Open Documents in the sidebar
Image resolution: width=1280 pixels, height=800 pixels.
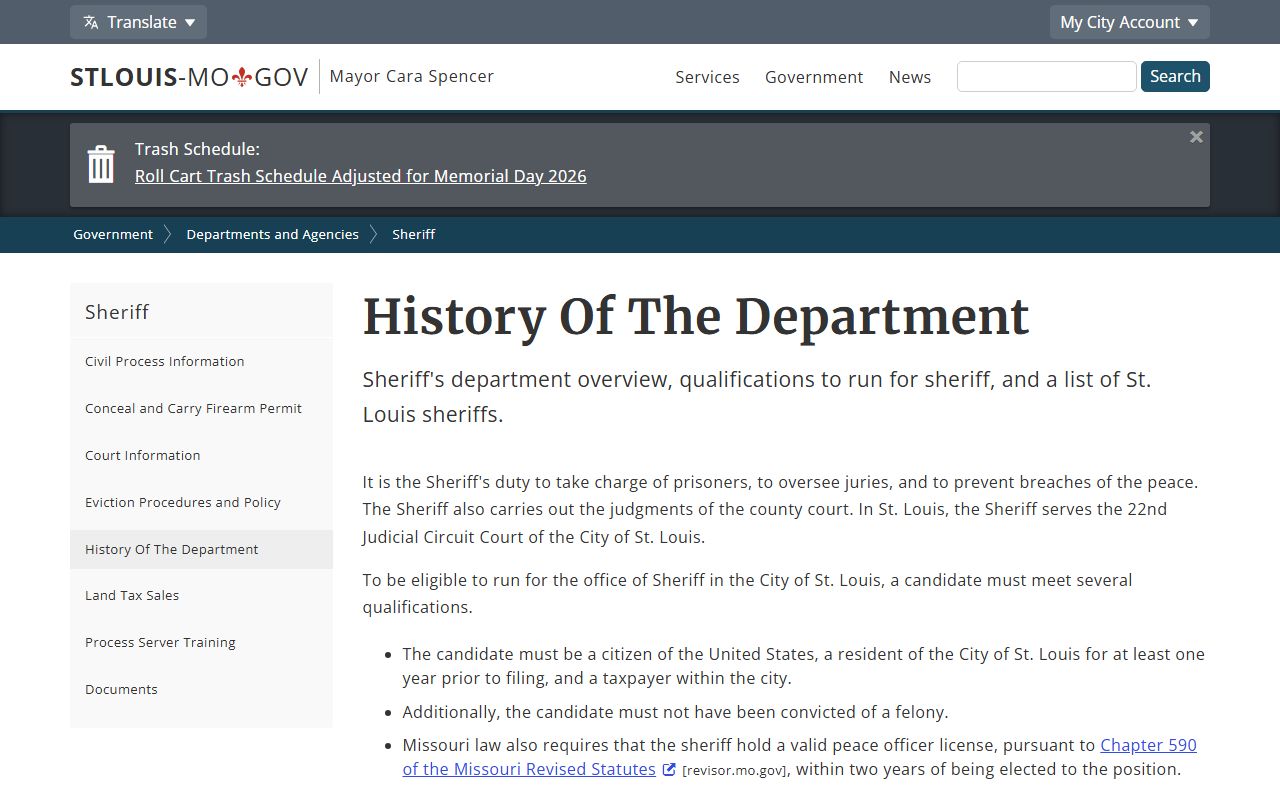click(201, 690)
